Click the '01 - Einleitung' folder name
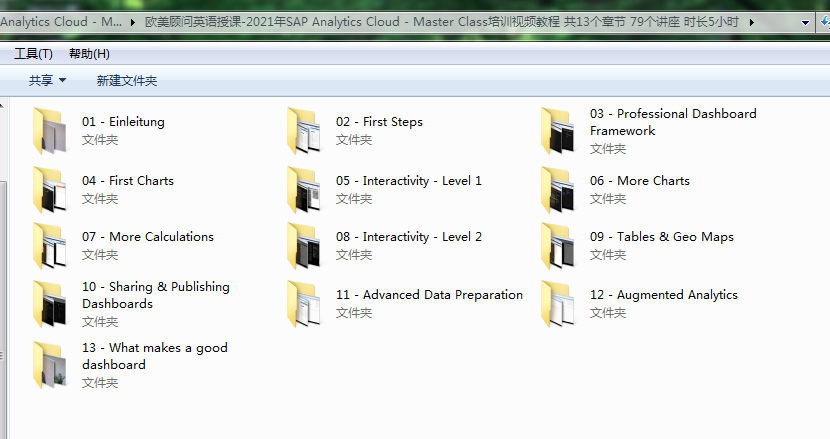 [x=123, y=122]
